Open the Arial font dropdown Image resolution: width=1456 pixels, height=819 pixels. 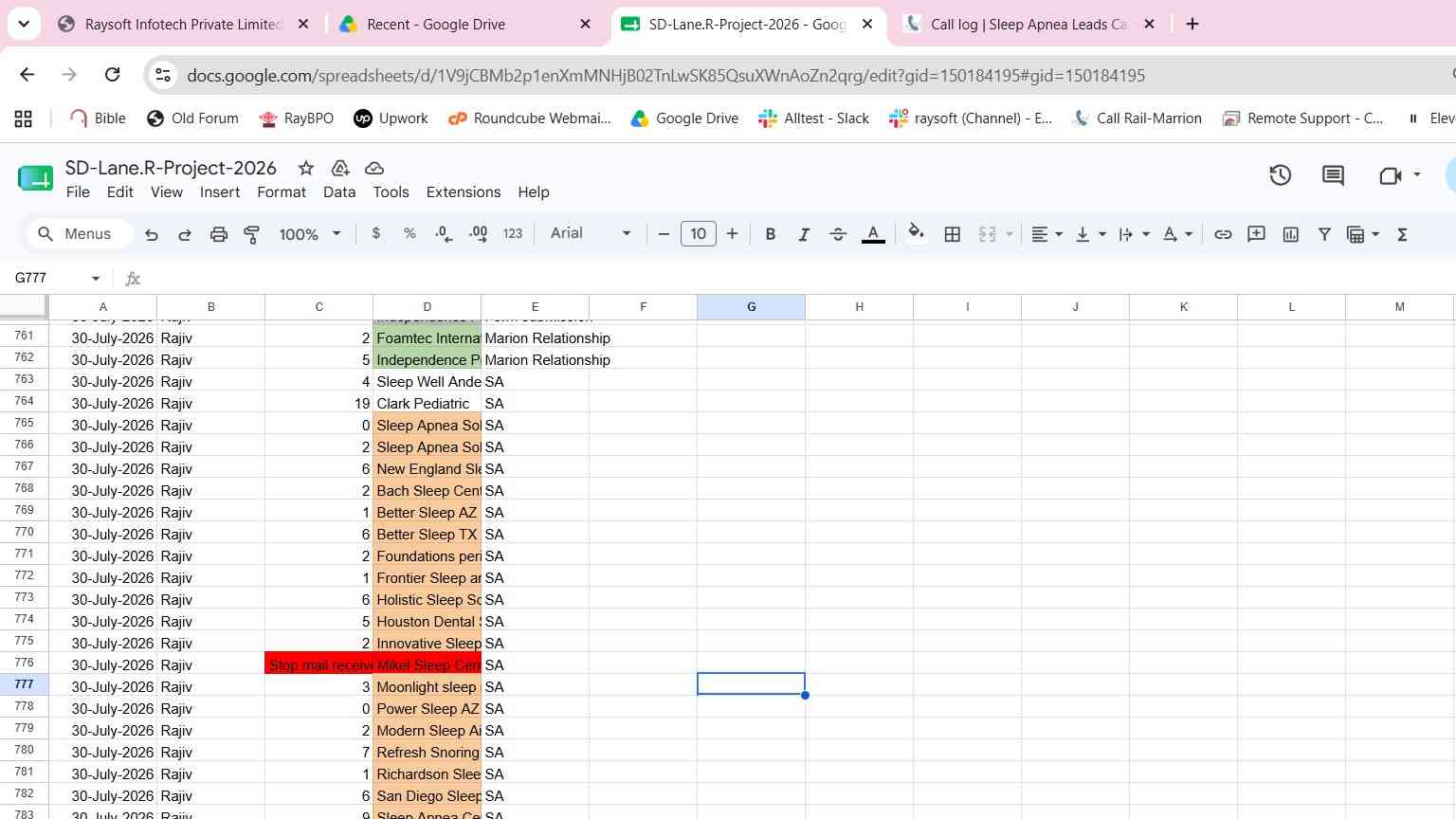(x=590, y=233)
